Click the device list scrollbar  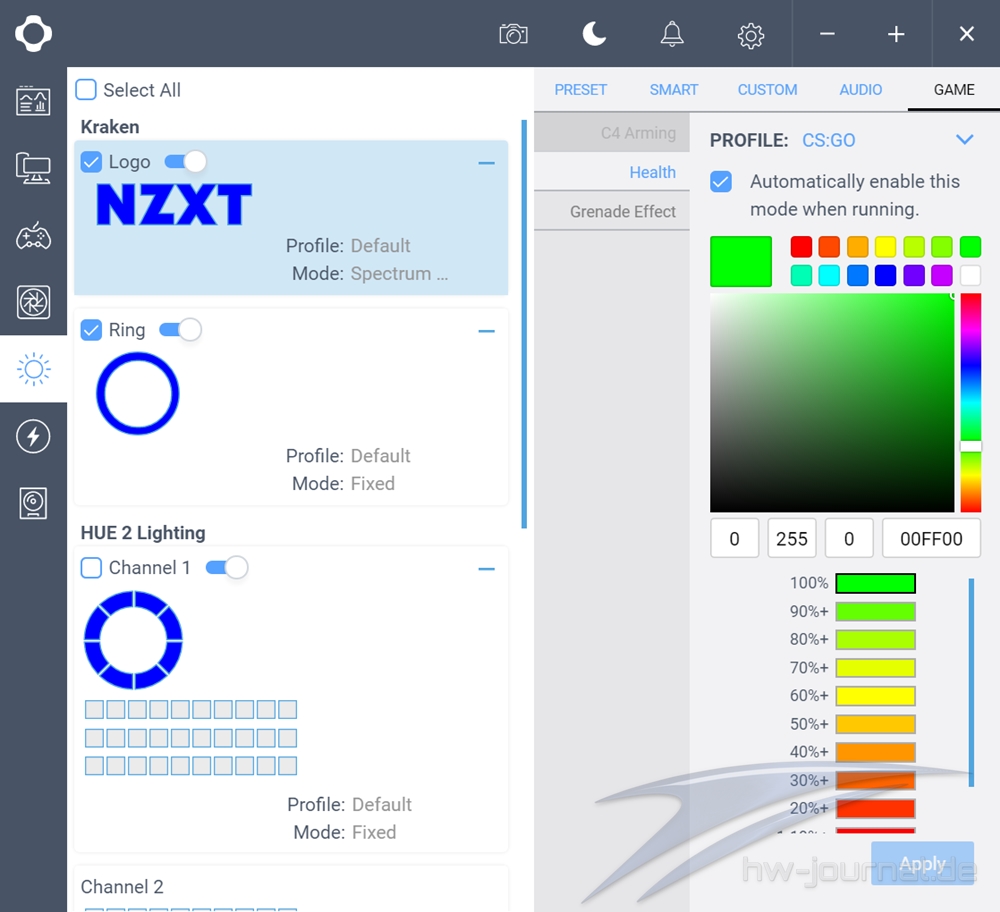pos(524,324)
